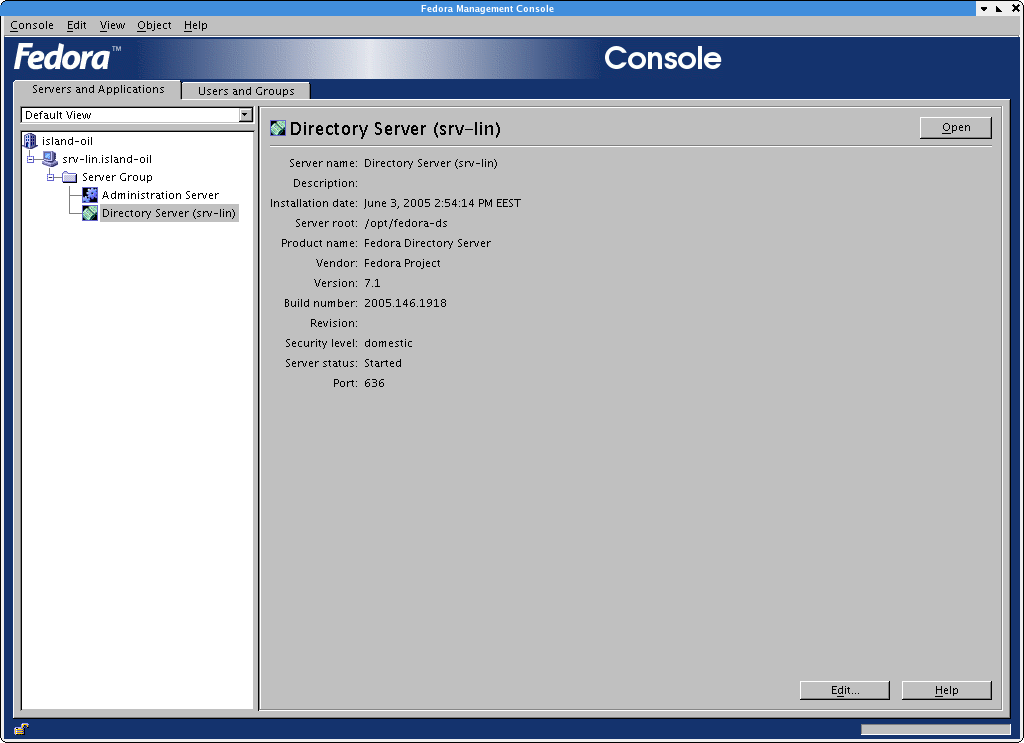Viewport: 1024px width, 743px height.
Task: Click the status bar progress indicator
Action: (935, 729)
